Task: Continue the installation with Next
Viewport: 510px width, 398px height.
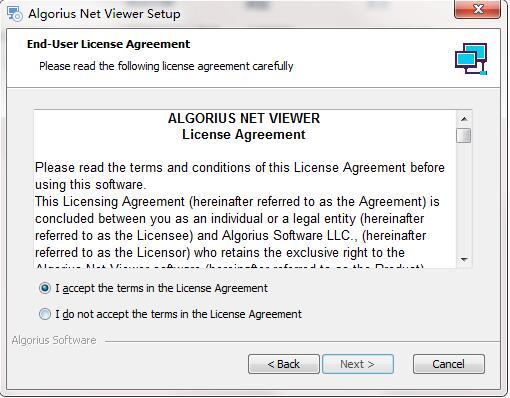Action: (358, 364)
